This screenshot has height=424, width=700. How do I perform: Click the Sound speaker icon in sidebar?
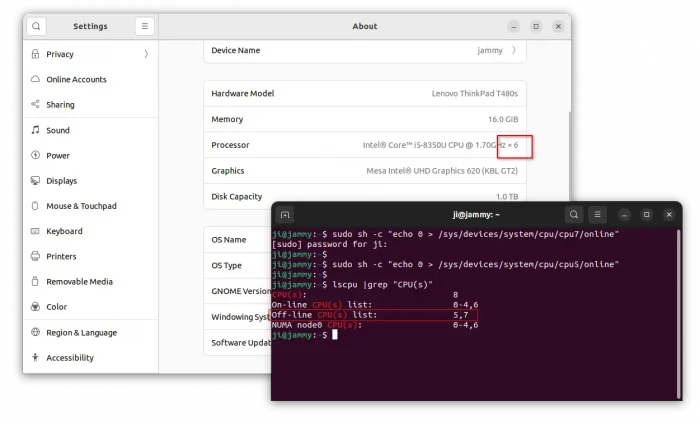coord(36,130)
